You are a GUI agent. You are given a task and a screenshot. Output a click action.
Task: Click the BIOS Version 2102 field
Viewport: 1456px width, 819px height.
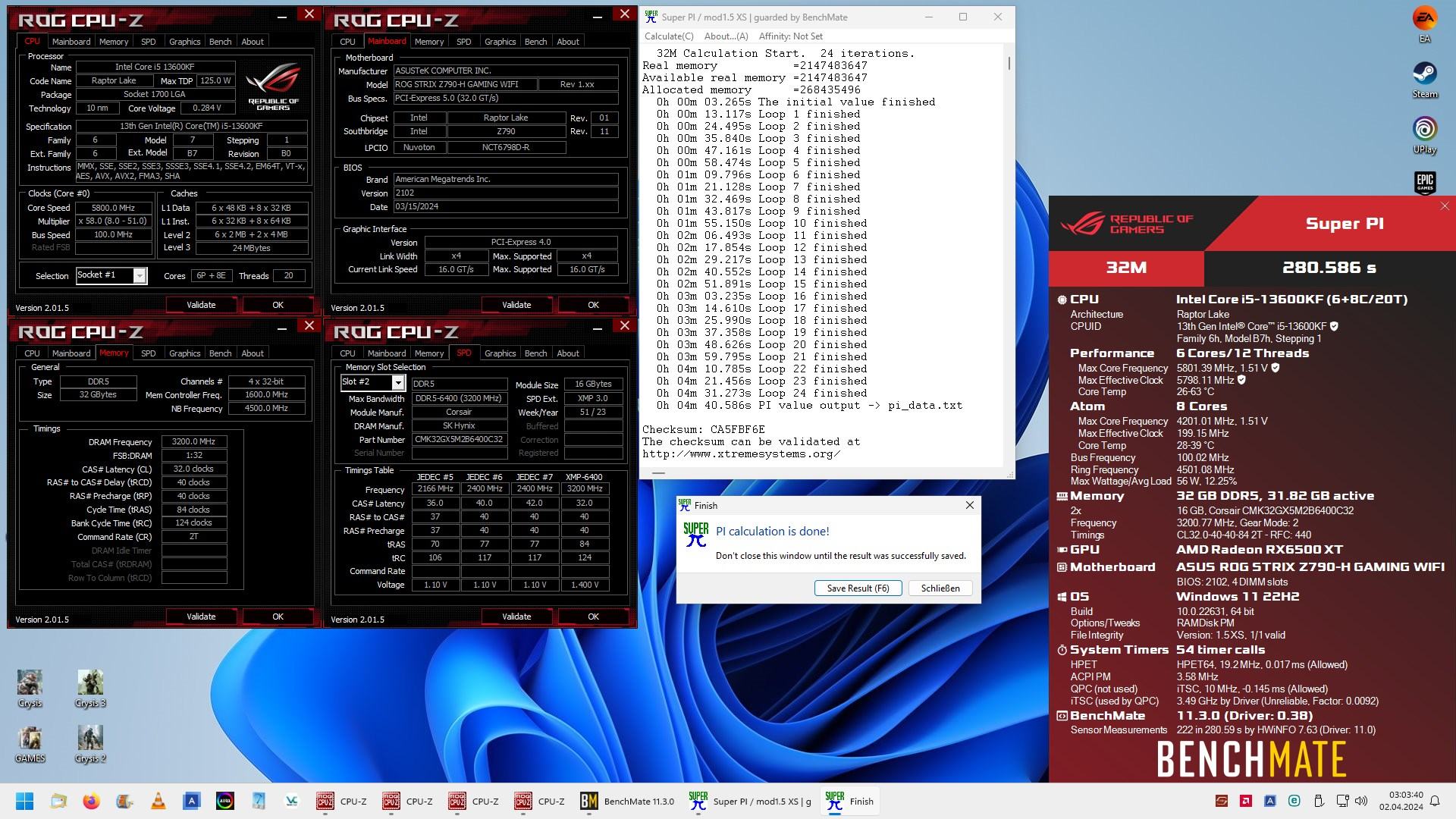tap(506, 193)
